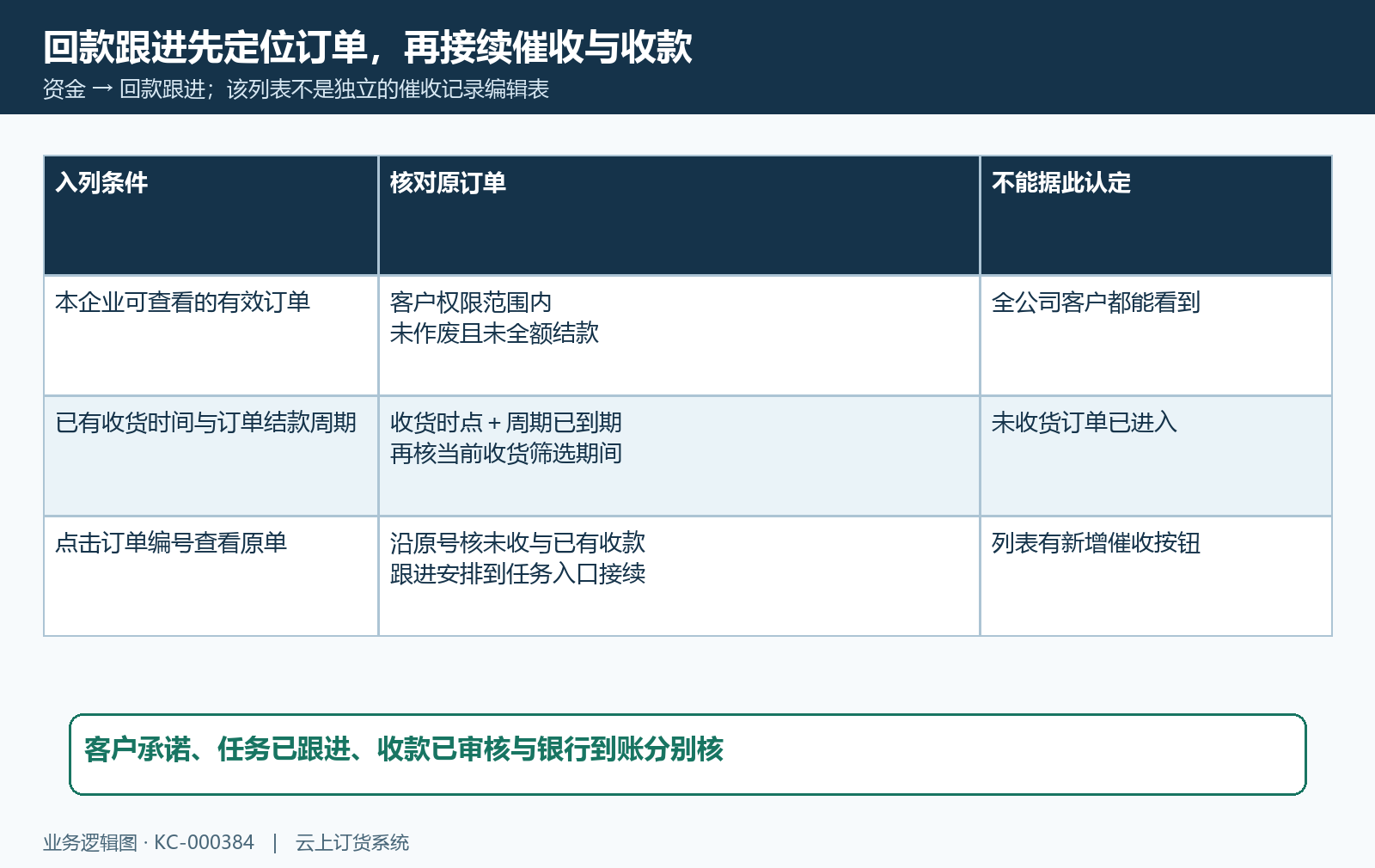Click the green callout 客户承诺、任务已跟进
1375x868 pixels.
pos(687,755)
